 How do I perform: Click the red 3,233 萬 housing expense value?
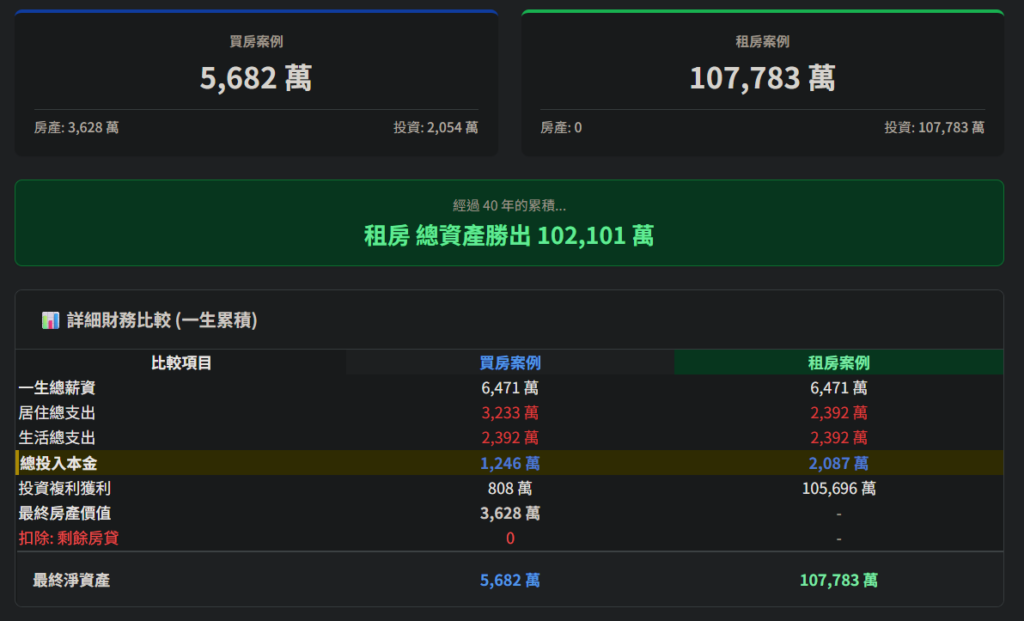click(510, 413)
